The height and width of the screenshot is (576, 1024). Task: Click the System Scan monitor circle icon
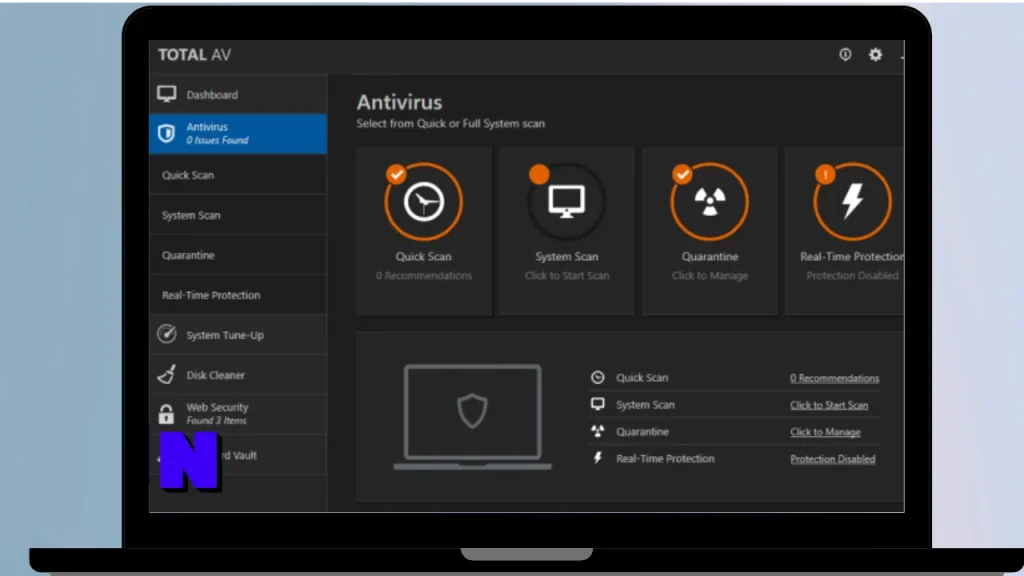pyautogui.click(x=566, y=202)
